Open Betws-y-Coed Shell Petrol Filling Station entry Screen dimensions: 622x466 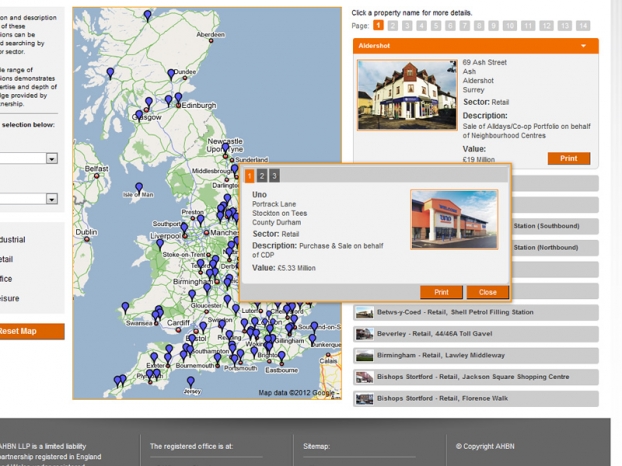tap(476, 313)
